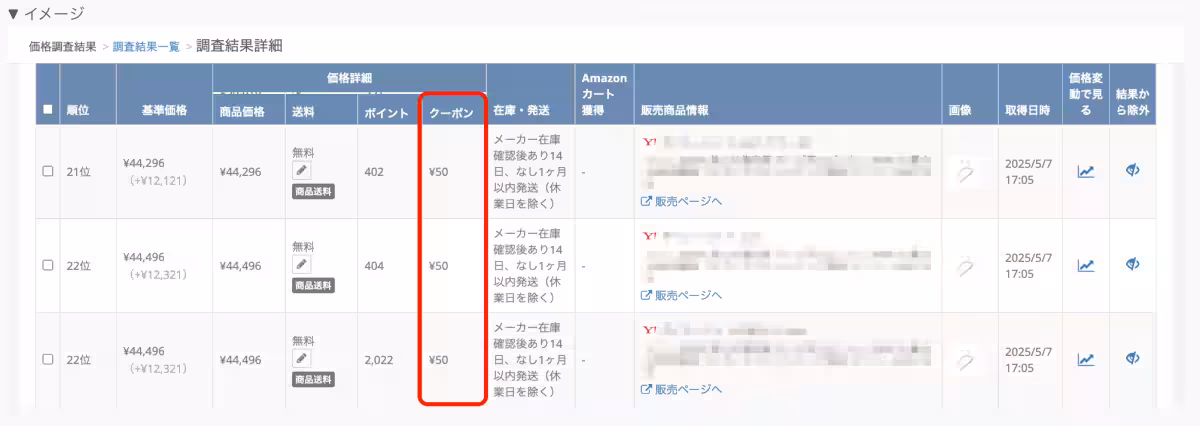This screenshot has height=426, width=1200.
Task: Exclude the rank 21 result using eye icon
Action: point(1133,171)
